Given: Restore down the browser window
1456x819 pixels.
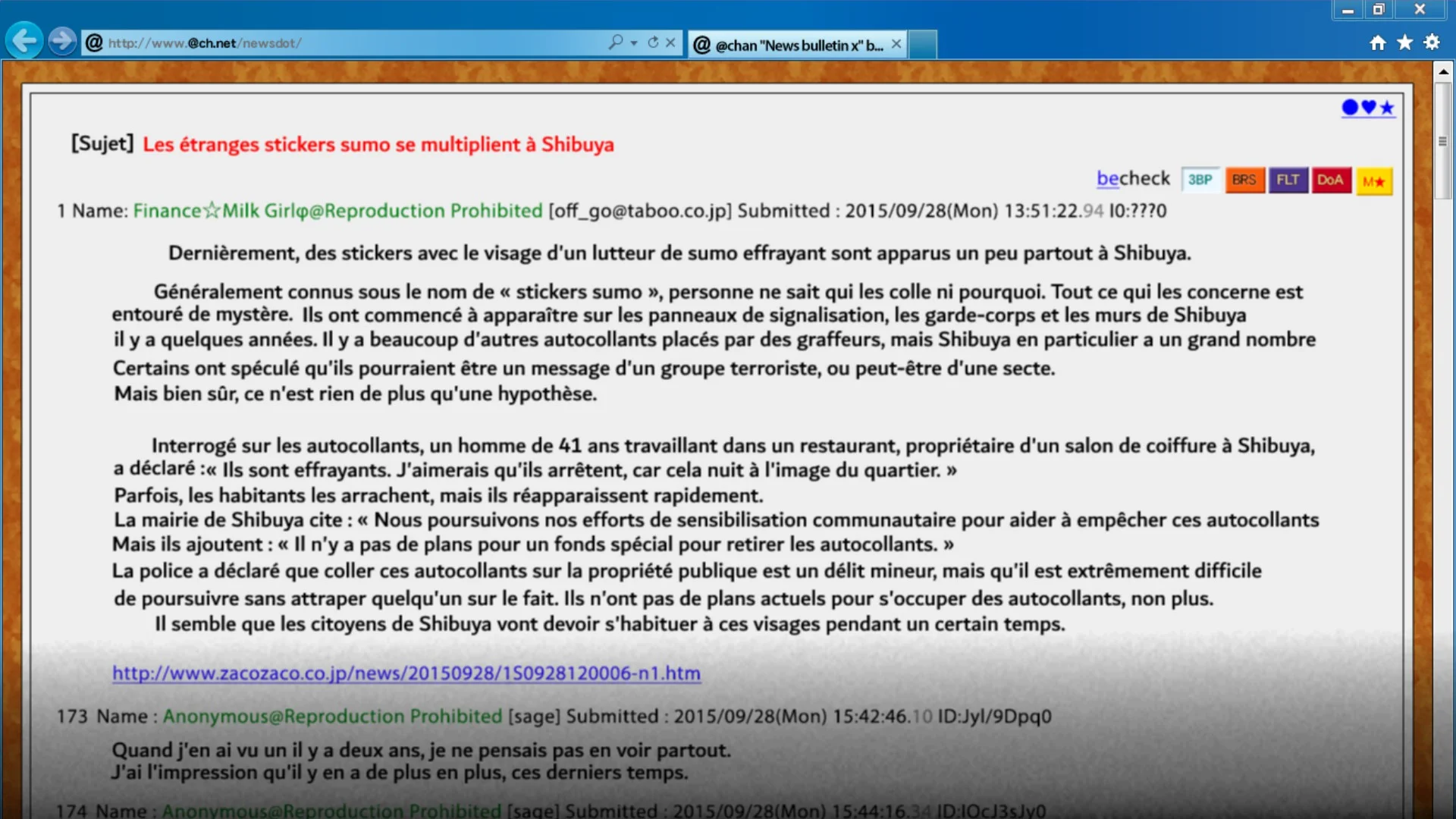Looking at the screenshot, I should (1379, 10).
